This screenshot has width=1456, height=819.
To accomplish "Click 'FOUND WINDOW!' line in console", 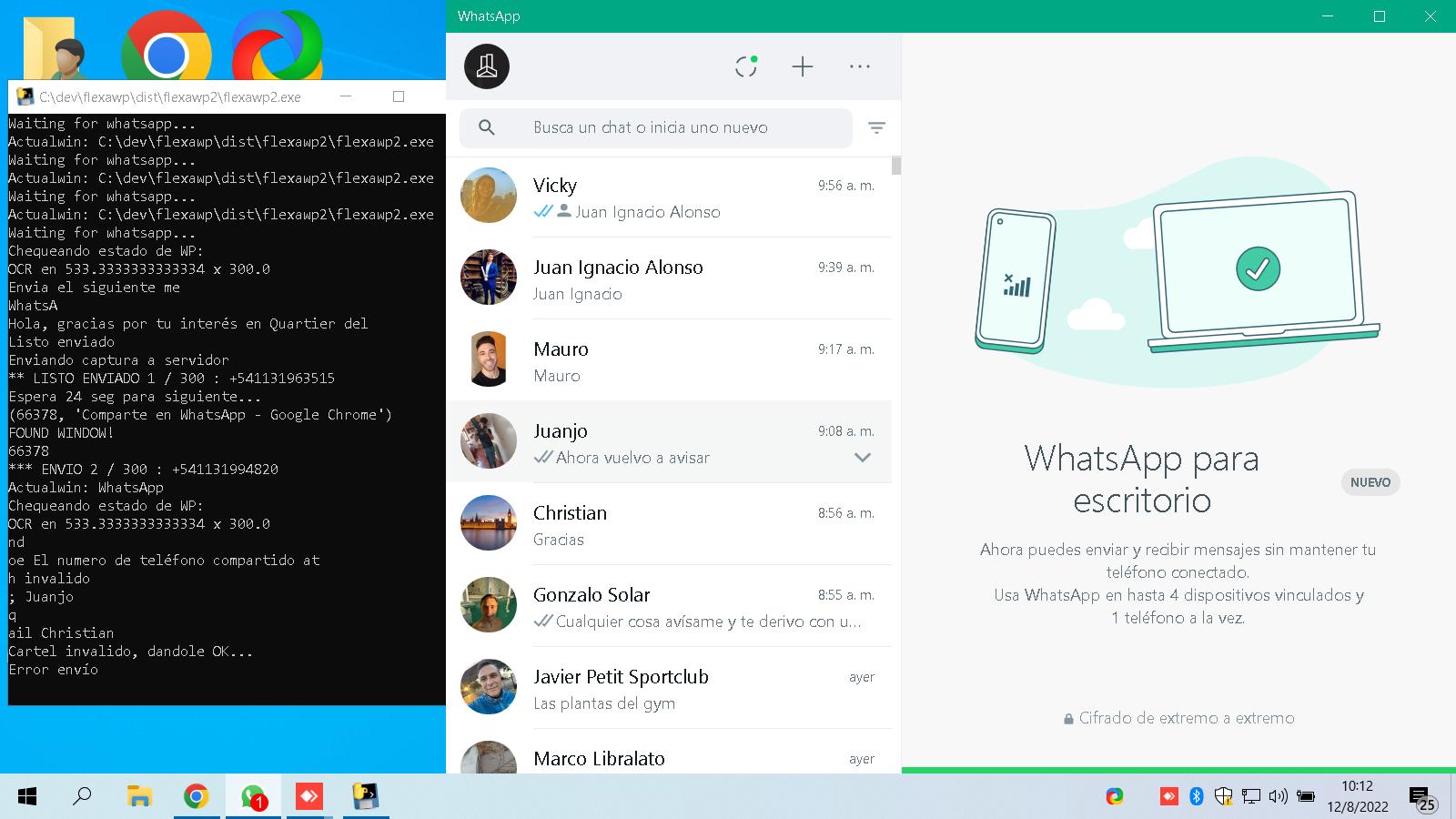I will (x=61, y=433).
